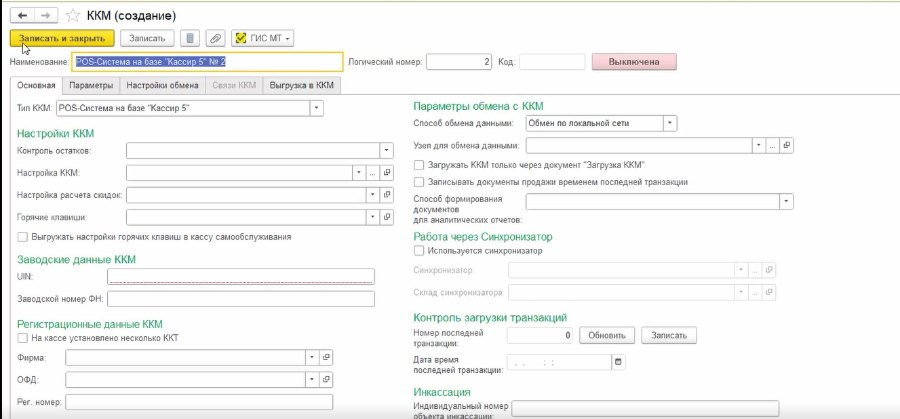Image resolution: width=900 pixels, height=419 pixels.
Task: Open the Настройка ККМ item via open icon
Action: pyautogui.click(x=387, y=173)
